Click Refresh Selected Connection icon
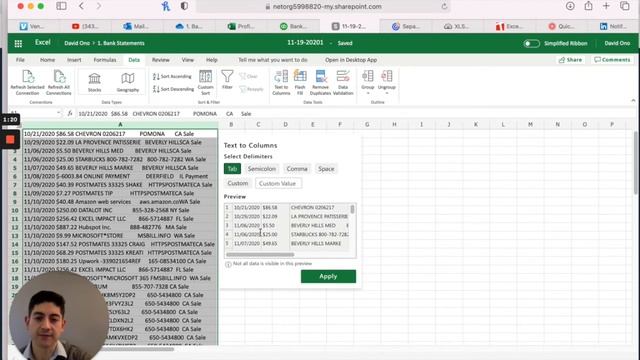 click(28, 77)
